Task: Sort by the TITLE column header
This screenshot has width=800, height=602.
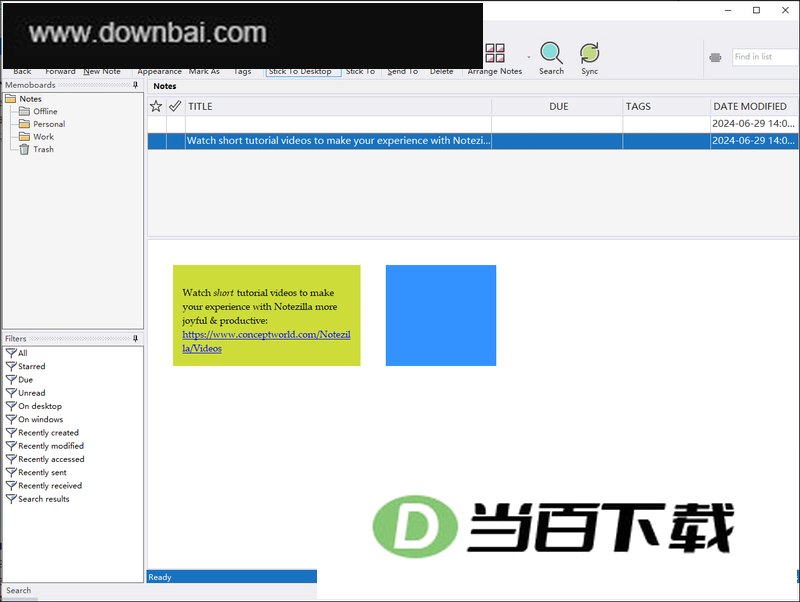Action: [338, 106]
